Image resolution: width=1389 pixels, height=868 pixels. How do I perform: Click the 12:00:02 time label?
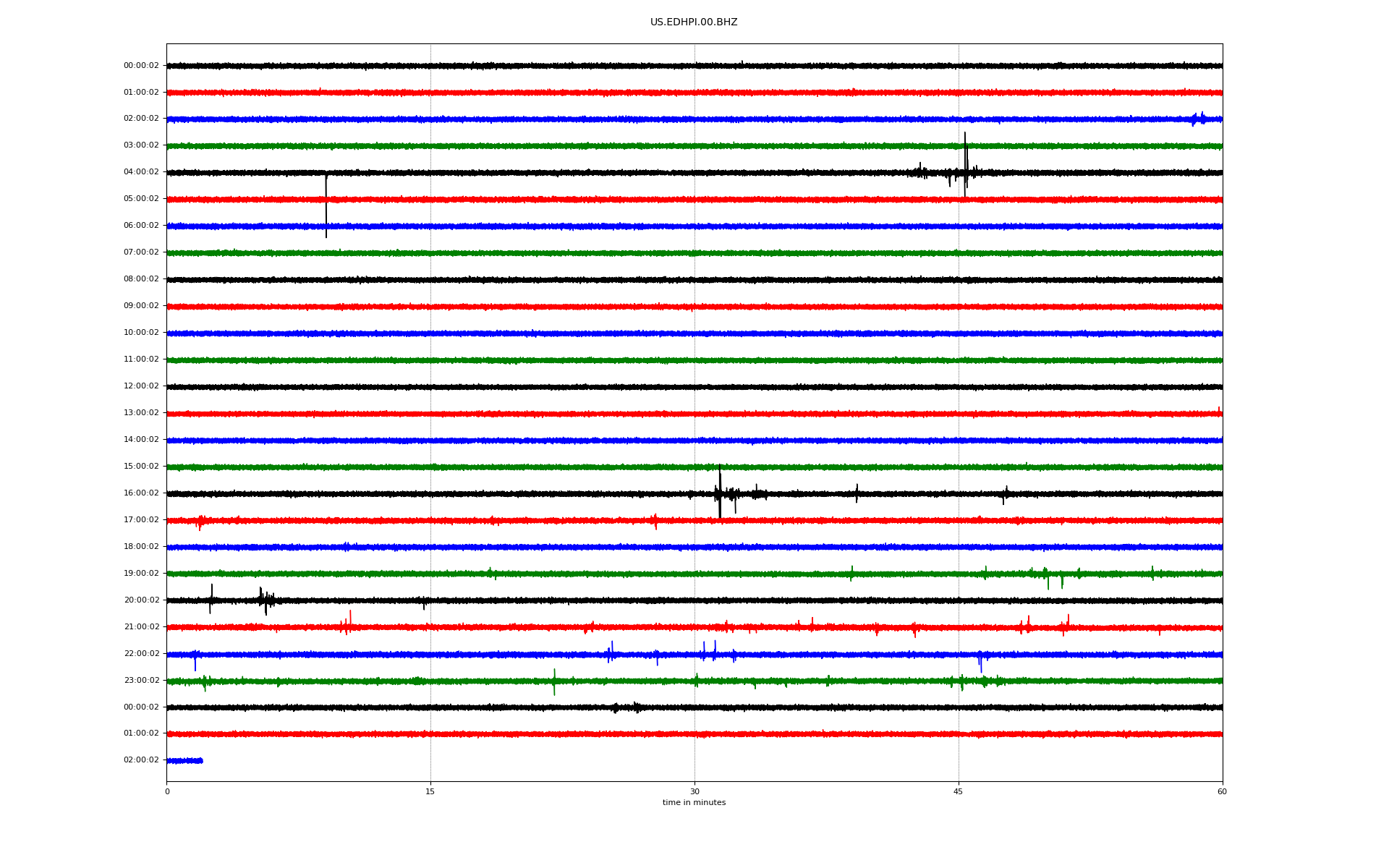[141, 386]
